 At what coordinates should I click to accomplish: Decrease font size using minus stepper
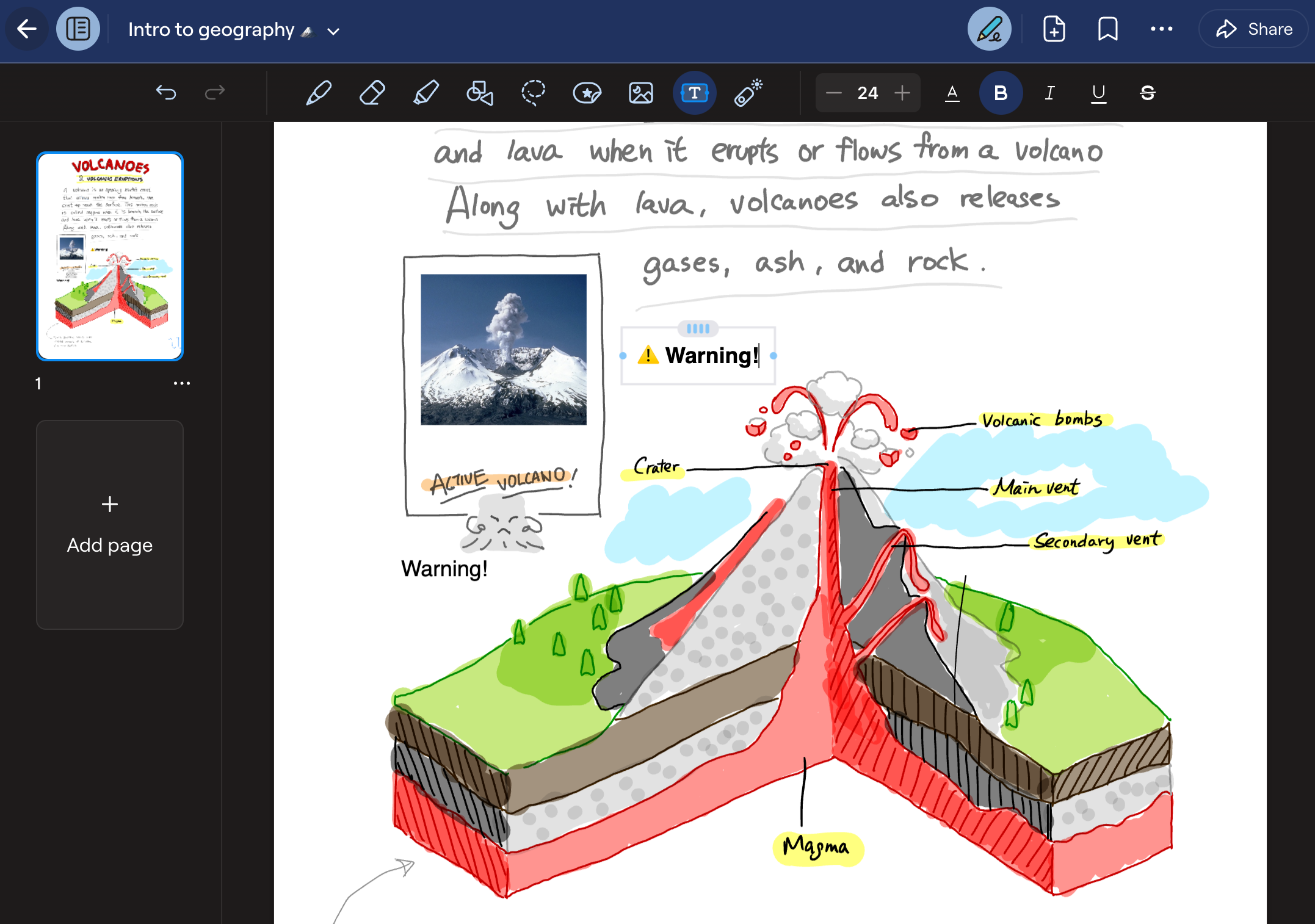pyautogui.click(x=834, y=93)
